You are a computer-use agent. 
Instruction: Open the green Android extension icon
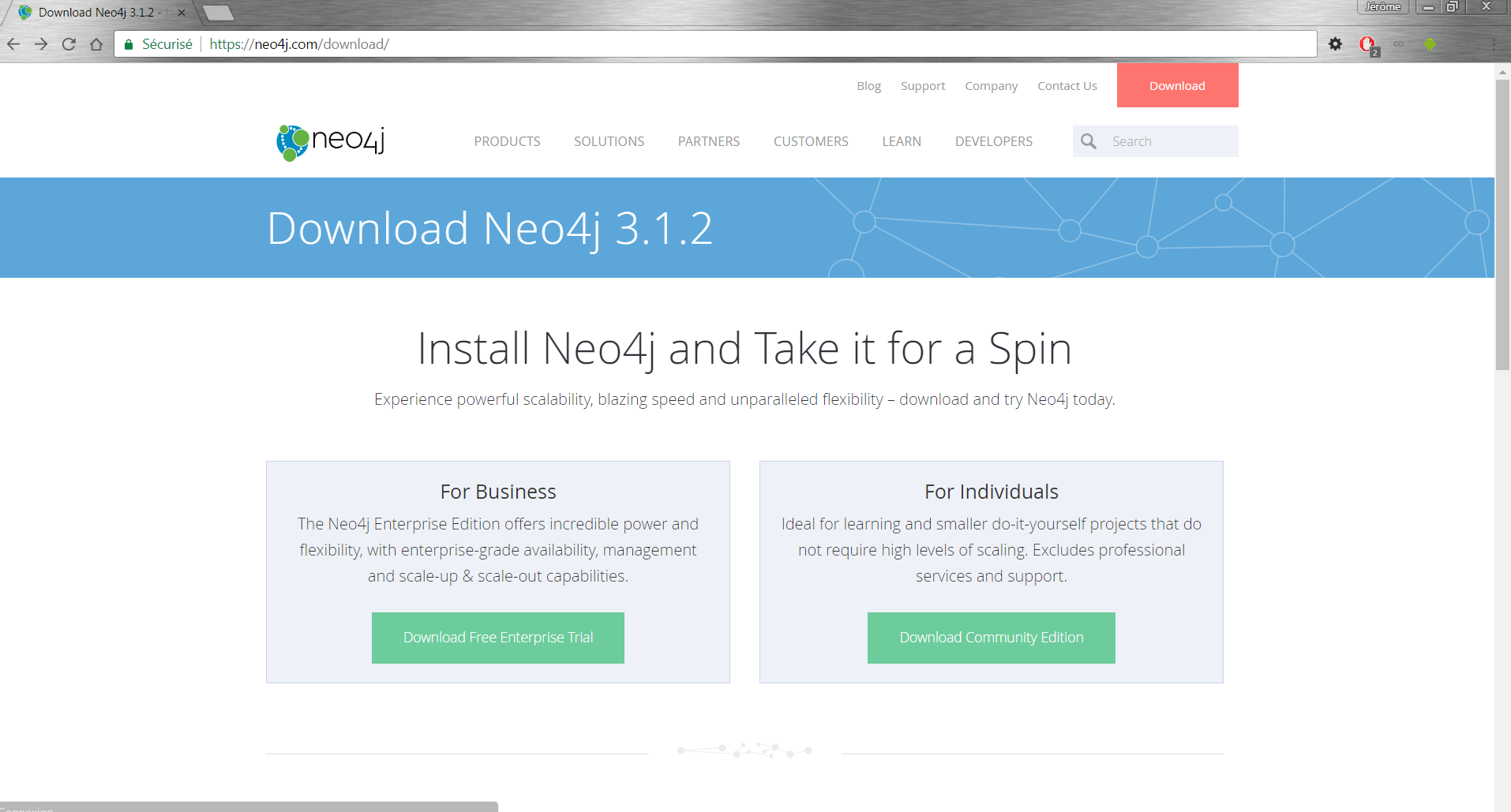tap(1430, 44)
